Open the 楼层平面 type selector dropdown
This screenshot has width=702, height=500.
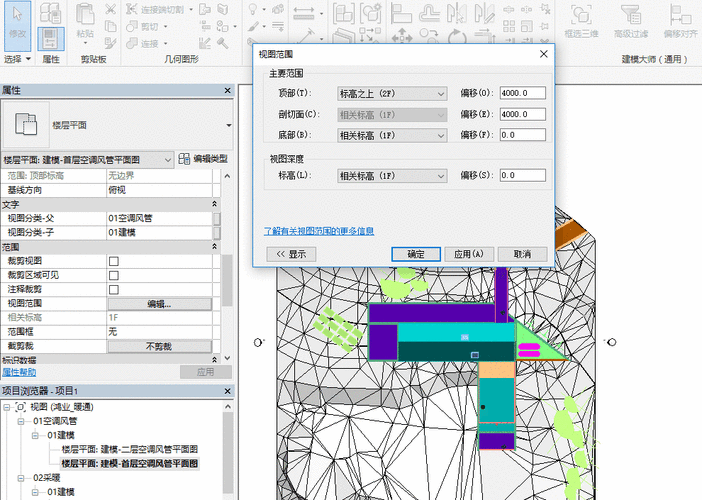point(229,125)
